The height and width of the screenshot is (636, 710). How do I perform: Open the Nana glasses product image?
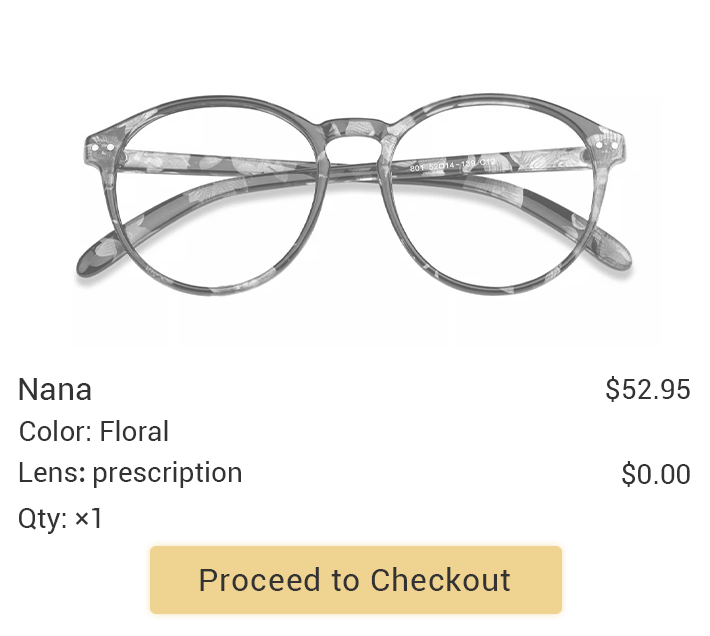(354, 195)
